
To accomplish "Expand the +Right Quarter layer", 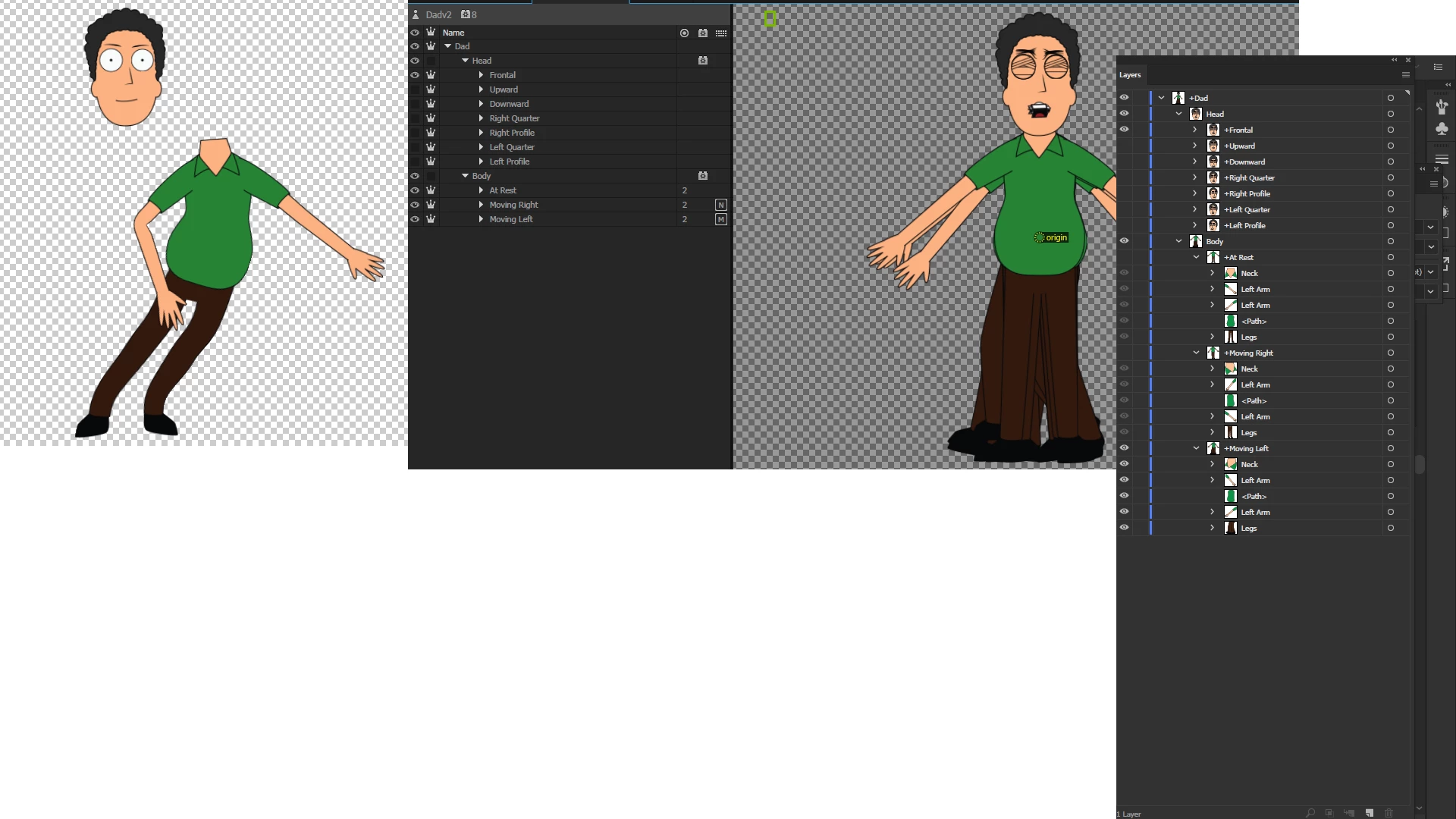I will [x=1195, y=177].
